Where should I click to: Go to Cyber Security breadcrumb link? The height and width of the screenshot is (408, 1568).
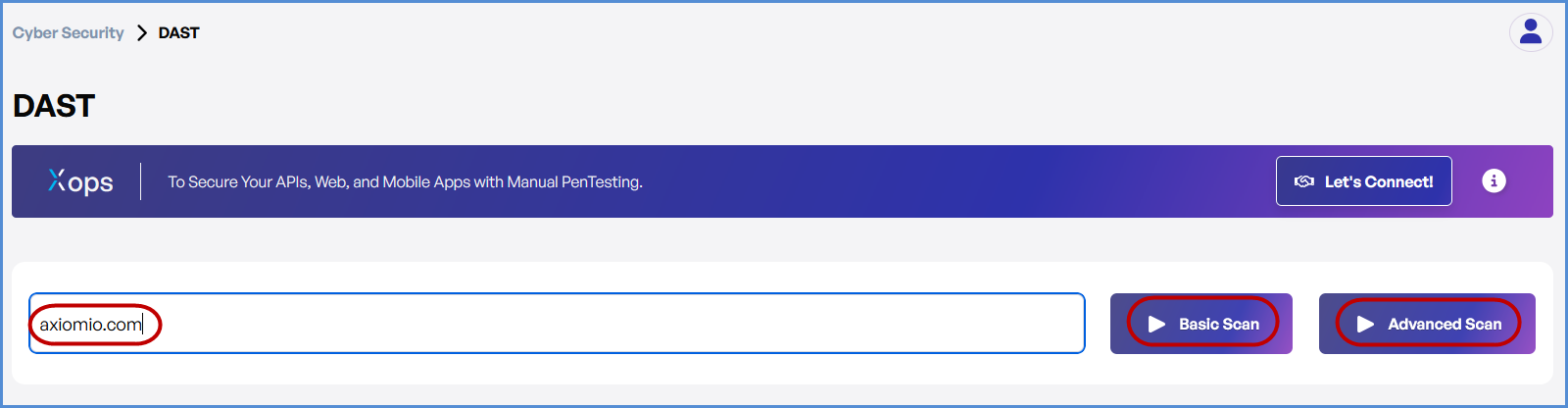coord(68,32)
